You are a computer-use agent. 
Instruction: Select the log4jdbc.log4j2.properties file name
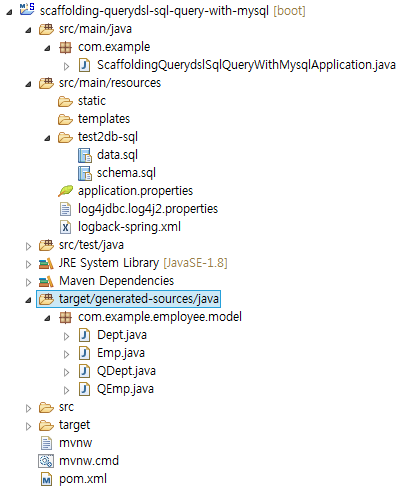pos(148,209)
